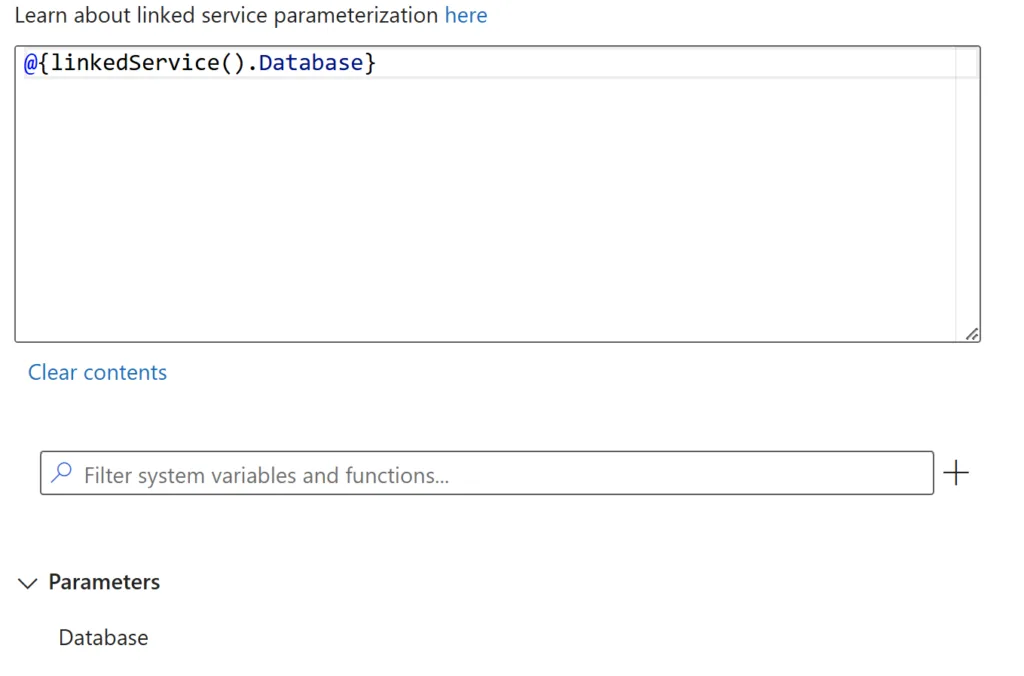Select the Database parameter in the list

click(103, 637)
